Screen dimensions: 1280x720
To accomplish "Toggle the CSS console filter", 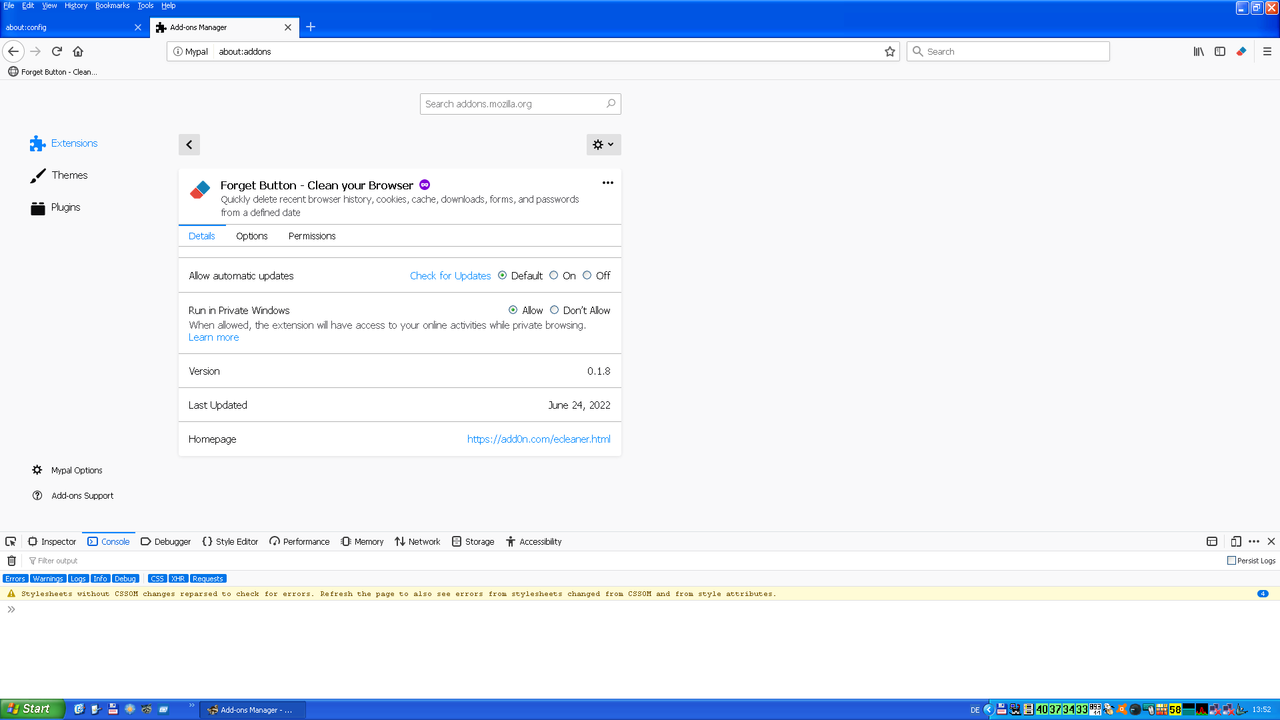I will point(157,578).
